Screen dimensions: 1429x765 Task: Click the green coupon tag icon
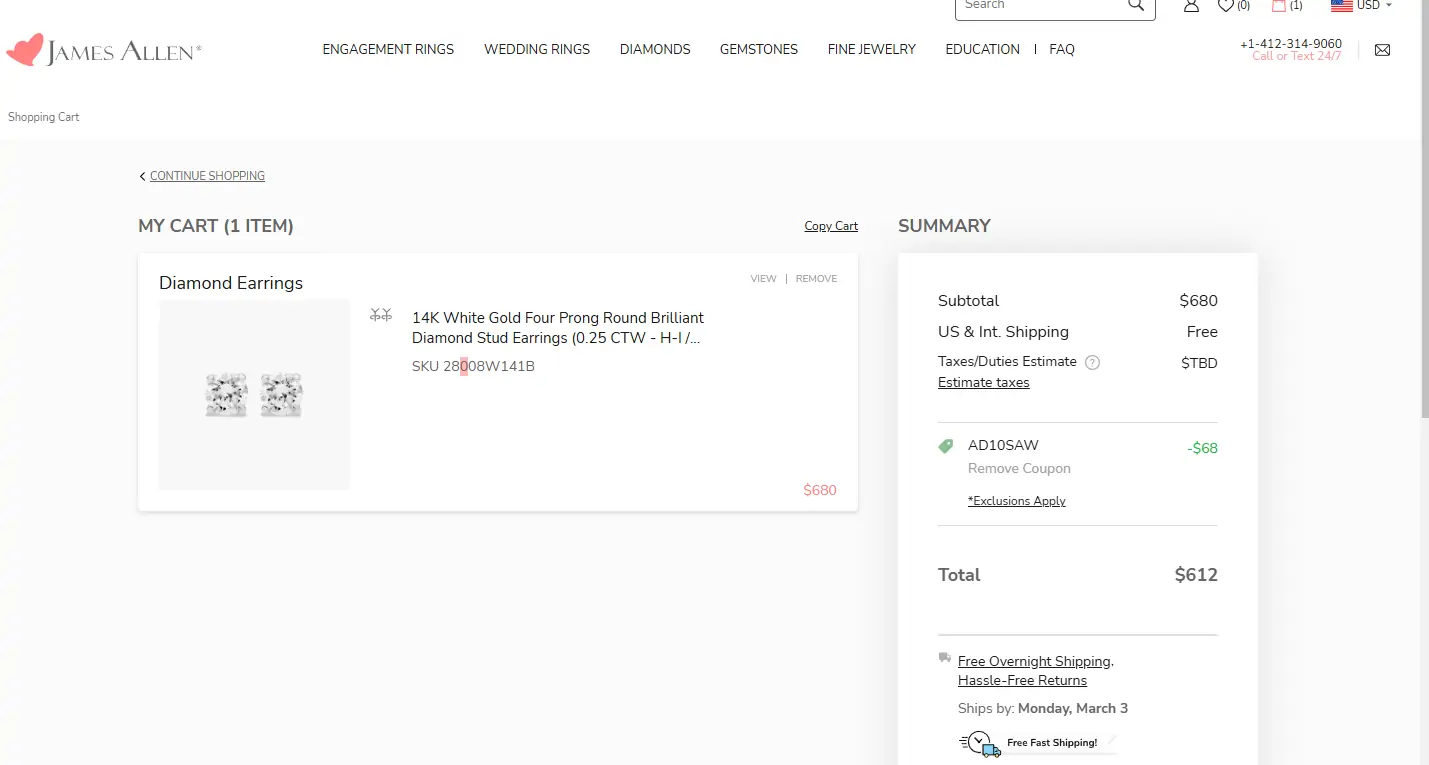pyautogui.click(x=946, y=446)
